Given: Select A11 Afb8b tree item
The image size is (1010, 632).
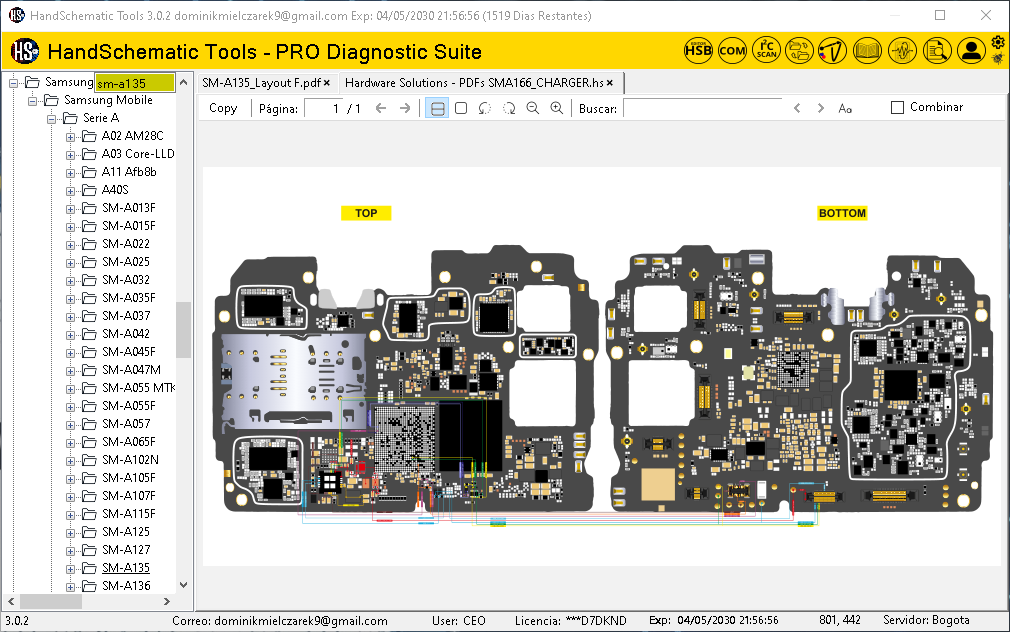Looking at the screenshot, I should (x=129, y=172).
